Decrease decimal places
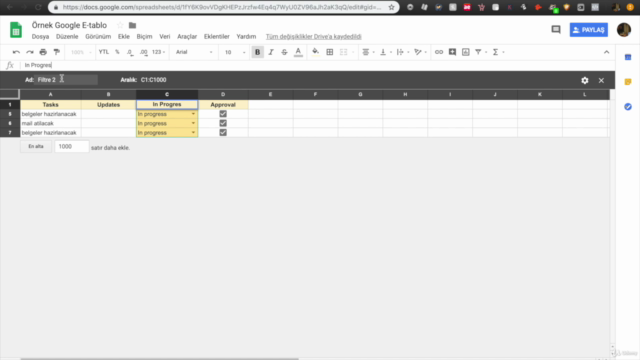 tap(130, 52)
